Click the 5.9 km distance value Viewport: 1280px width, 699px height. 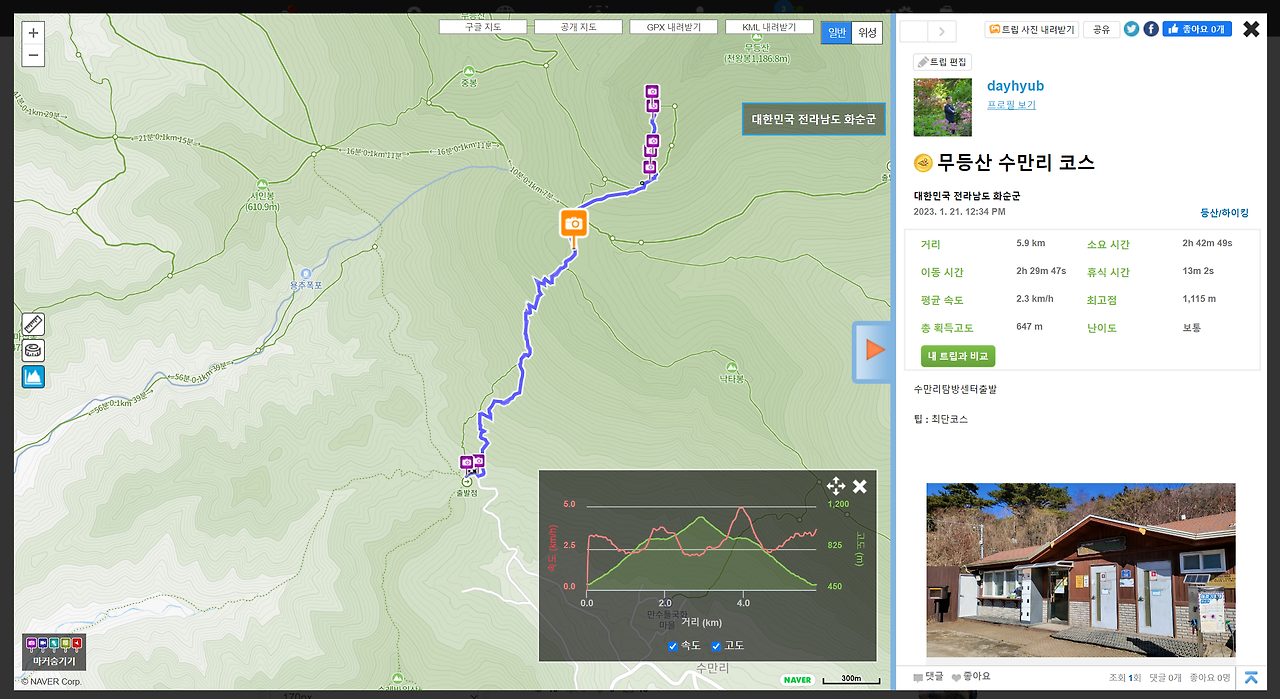[x=1030, y=244]
